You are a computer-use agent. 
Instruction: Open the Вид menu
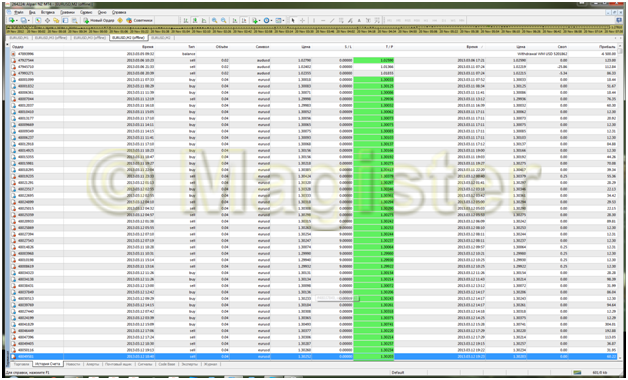(32, 12)
